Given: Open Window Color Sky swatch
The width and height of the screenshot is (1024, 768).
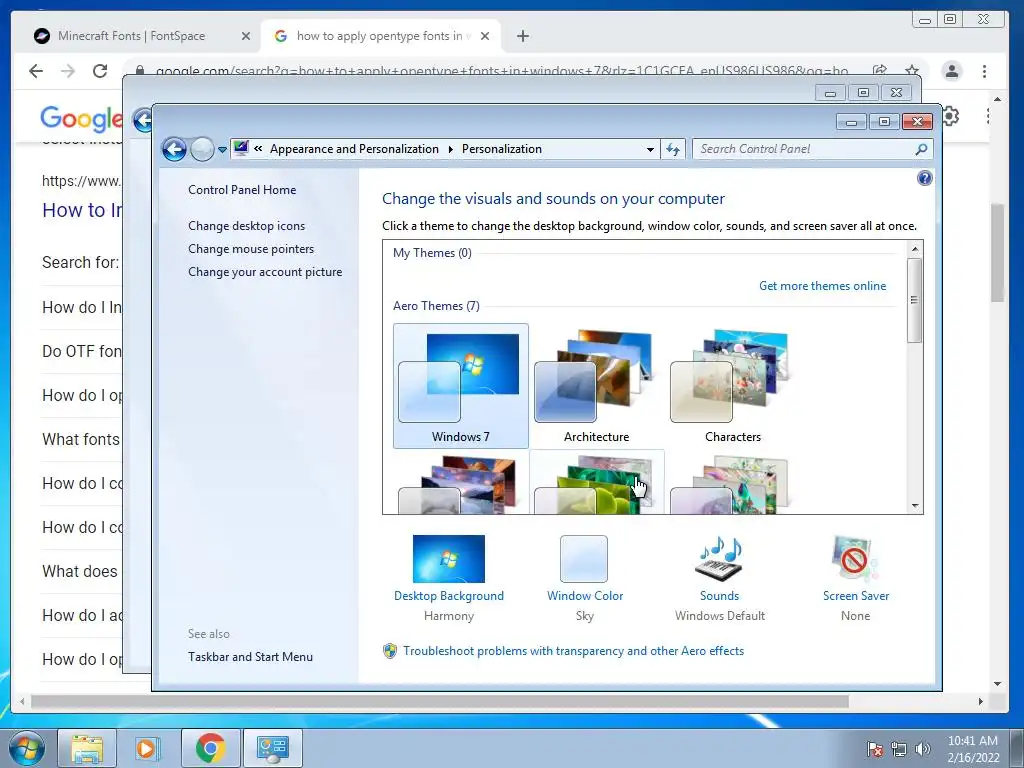Looking at the screenshot, I should coord(584,559).
